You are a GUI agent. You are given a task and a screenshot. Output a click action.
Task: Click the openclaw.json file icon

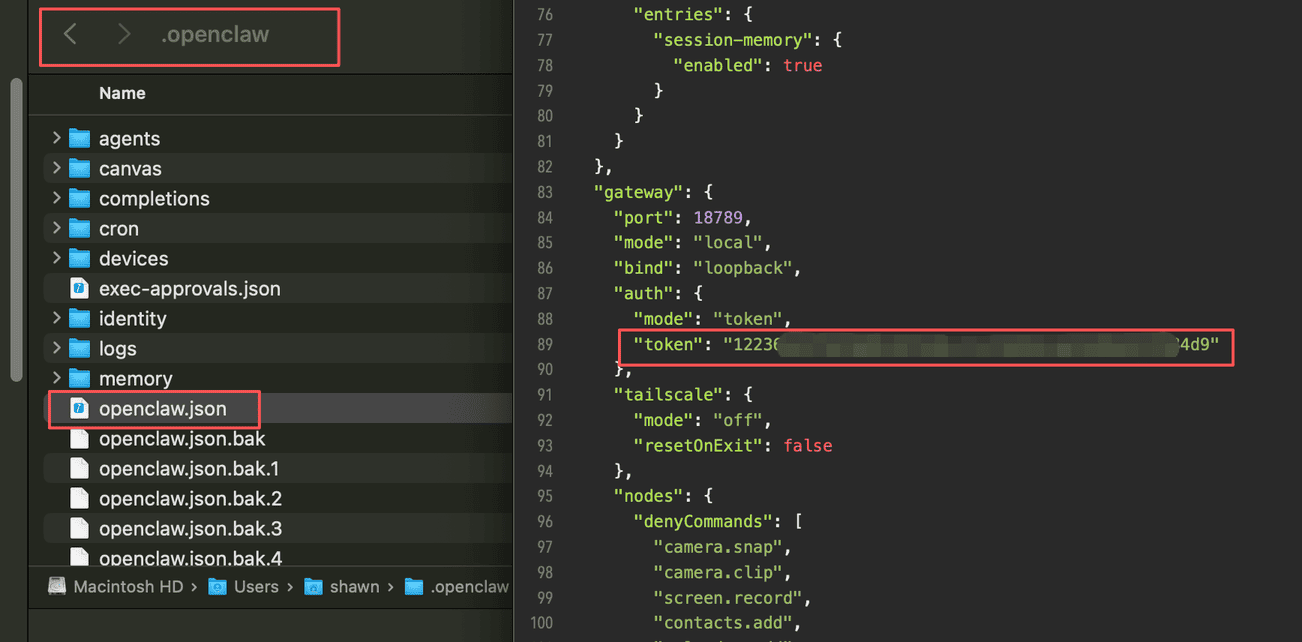79,409
